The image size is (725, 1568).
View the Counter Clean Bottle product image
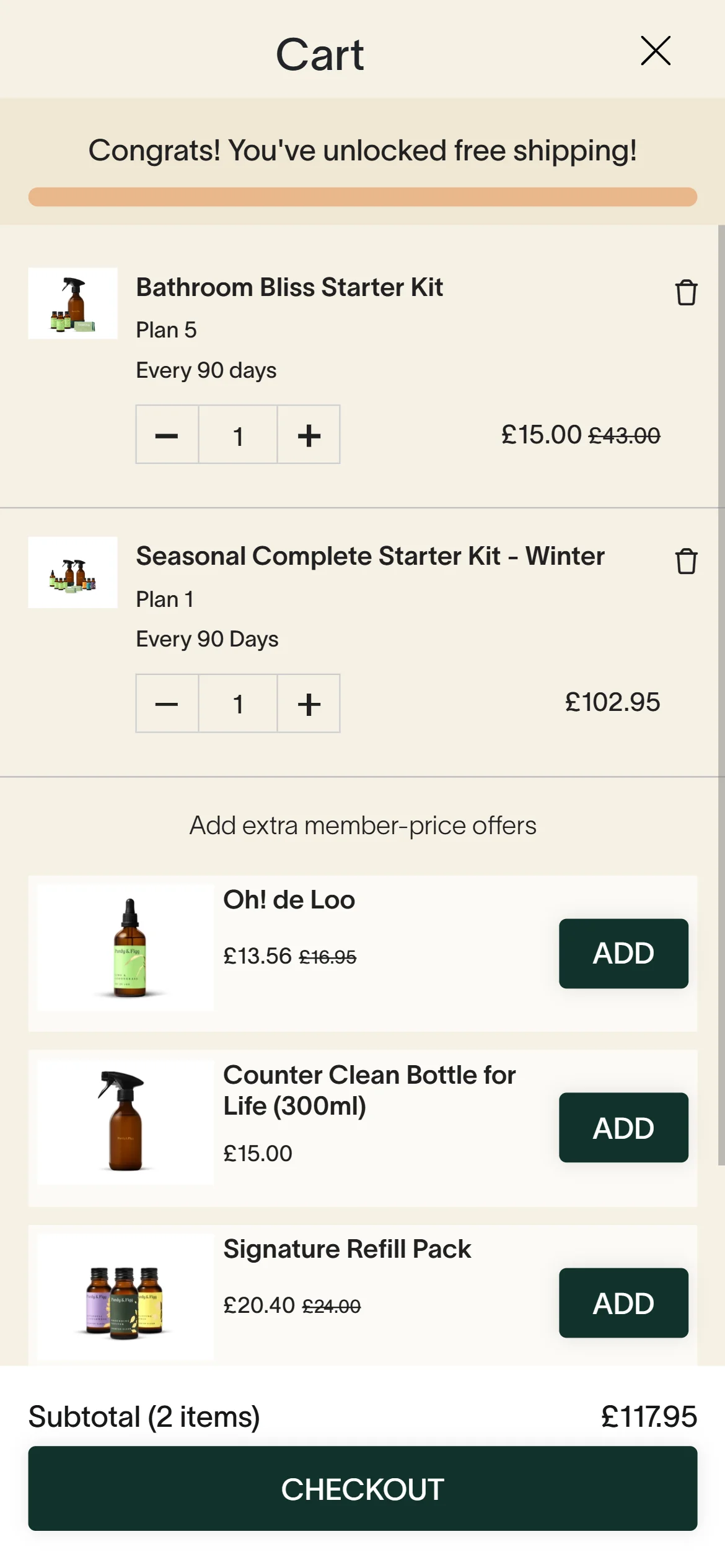click(126, 1122)
